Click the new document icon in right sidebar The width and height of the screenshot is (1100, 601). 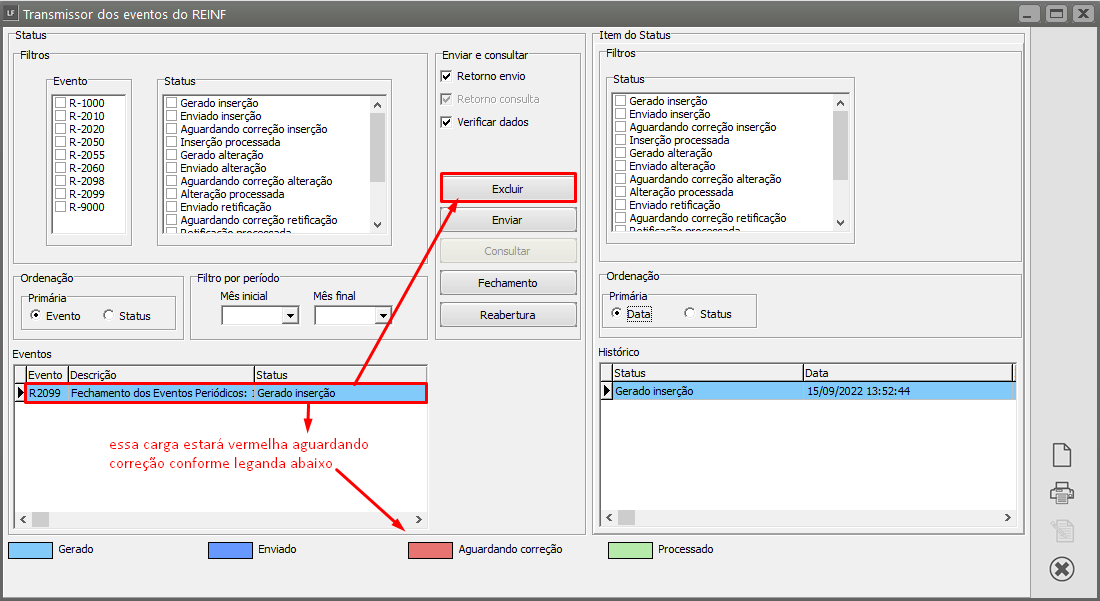[1061, 455]
